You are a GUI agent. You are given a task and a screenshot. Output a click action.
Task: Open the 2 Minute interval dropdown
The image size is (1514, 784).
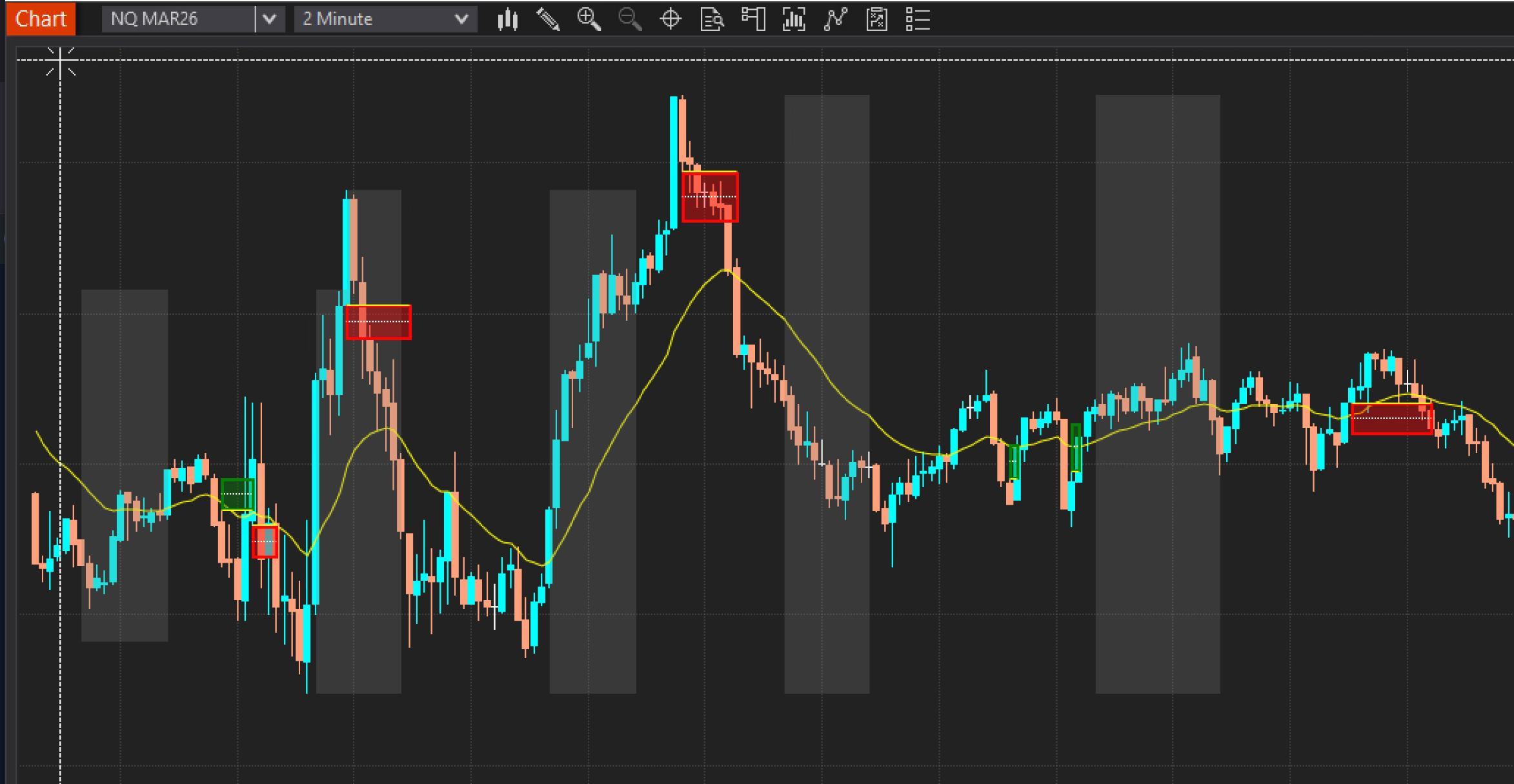coord(385,19)
